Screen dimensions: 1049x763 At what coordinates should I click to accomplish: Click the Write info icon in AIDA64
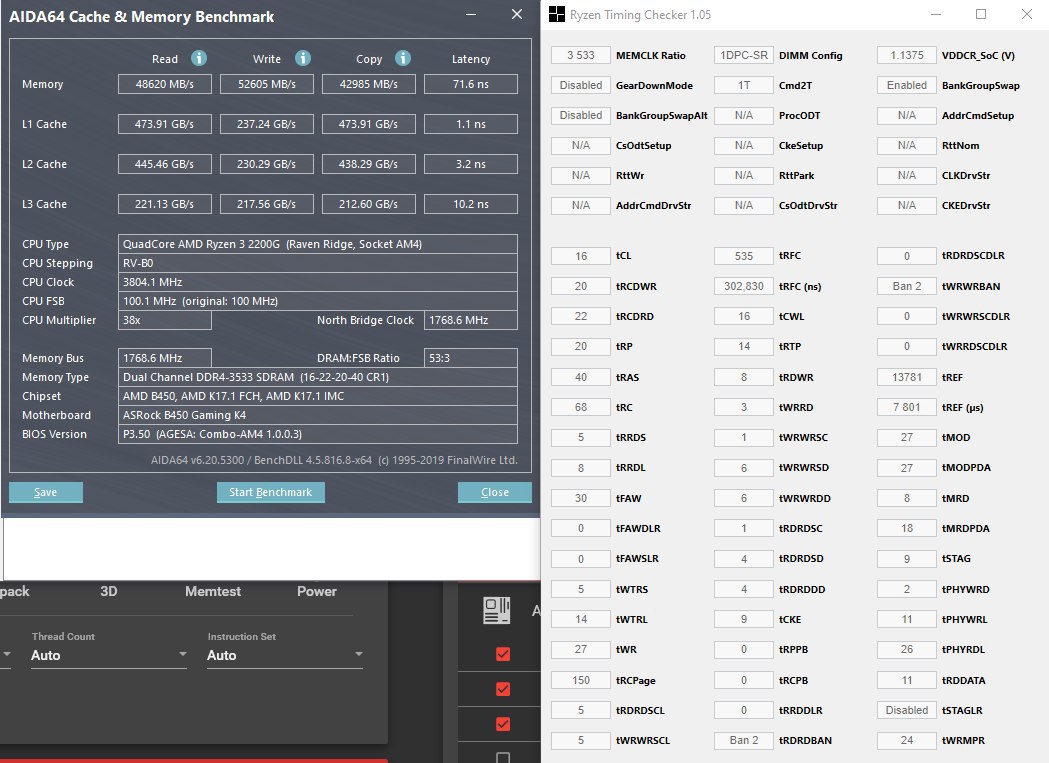coord(302,58)
